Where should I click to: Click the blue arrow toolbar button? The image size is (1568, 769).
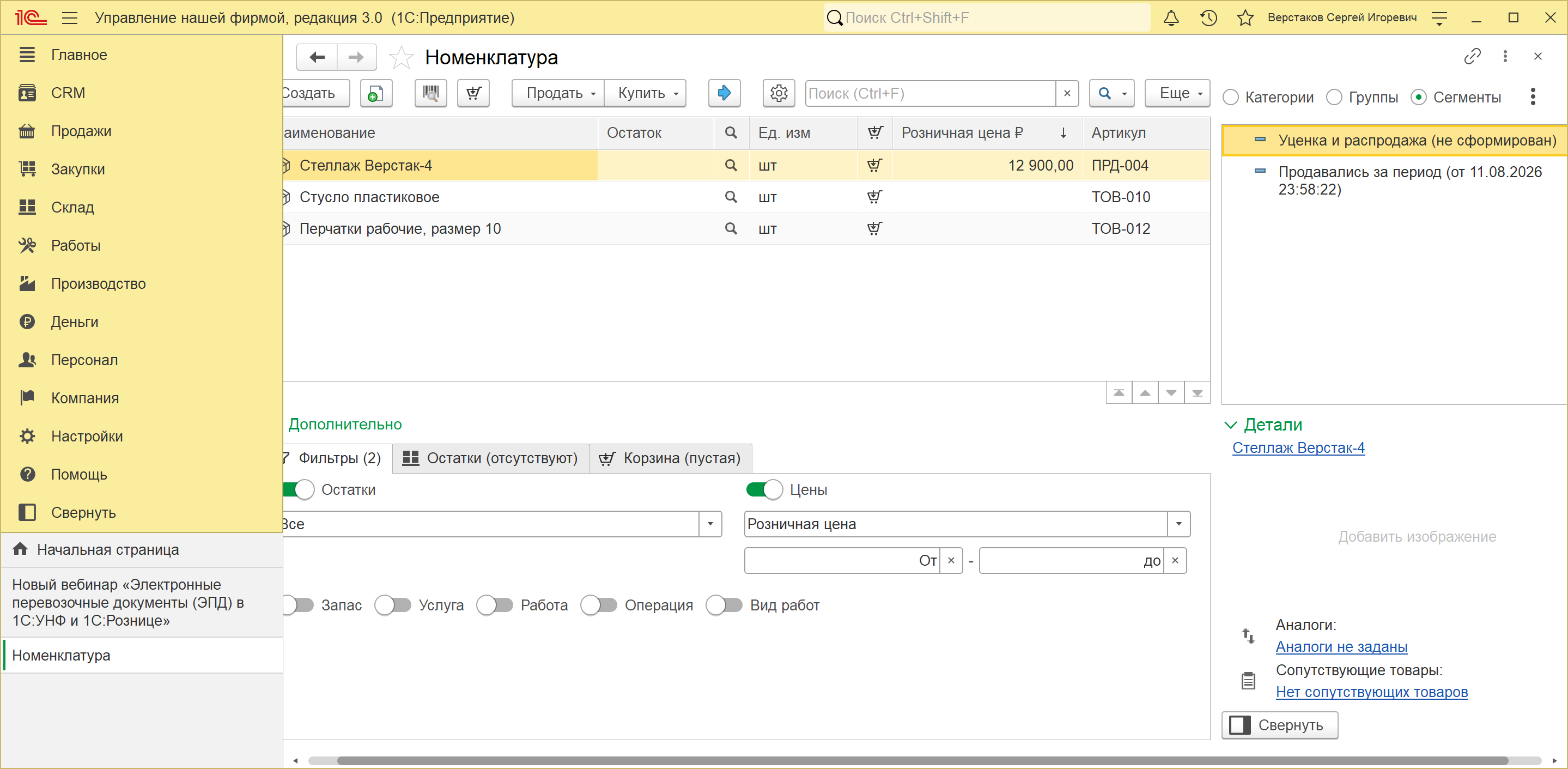724,93
